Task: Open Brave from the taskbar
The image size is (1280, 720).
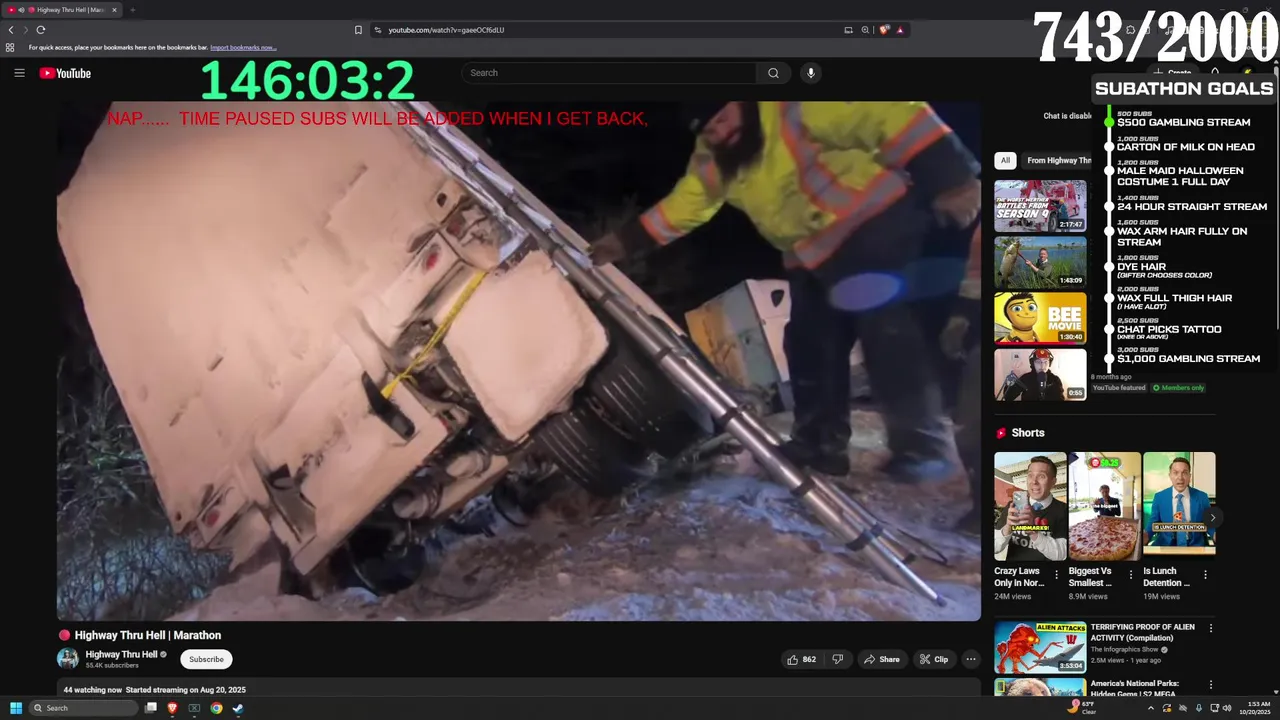Action: pos(172,708)
